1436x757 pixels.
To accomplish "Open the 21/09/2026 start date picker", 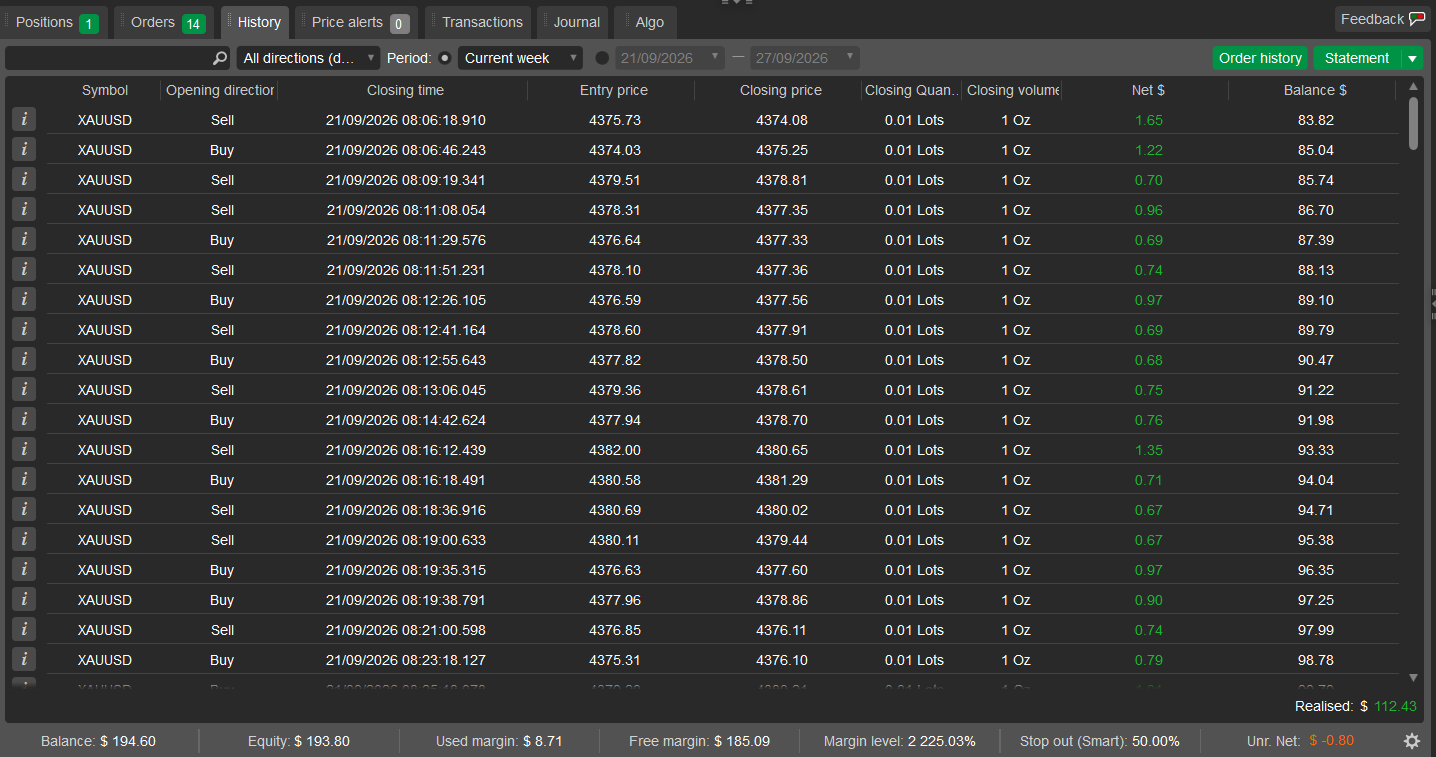I will 669,58.
